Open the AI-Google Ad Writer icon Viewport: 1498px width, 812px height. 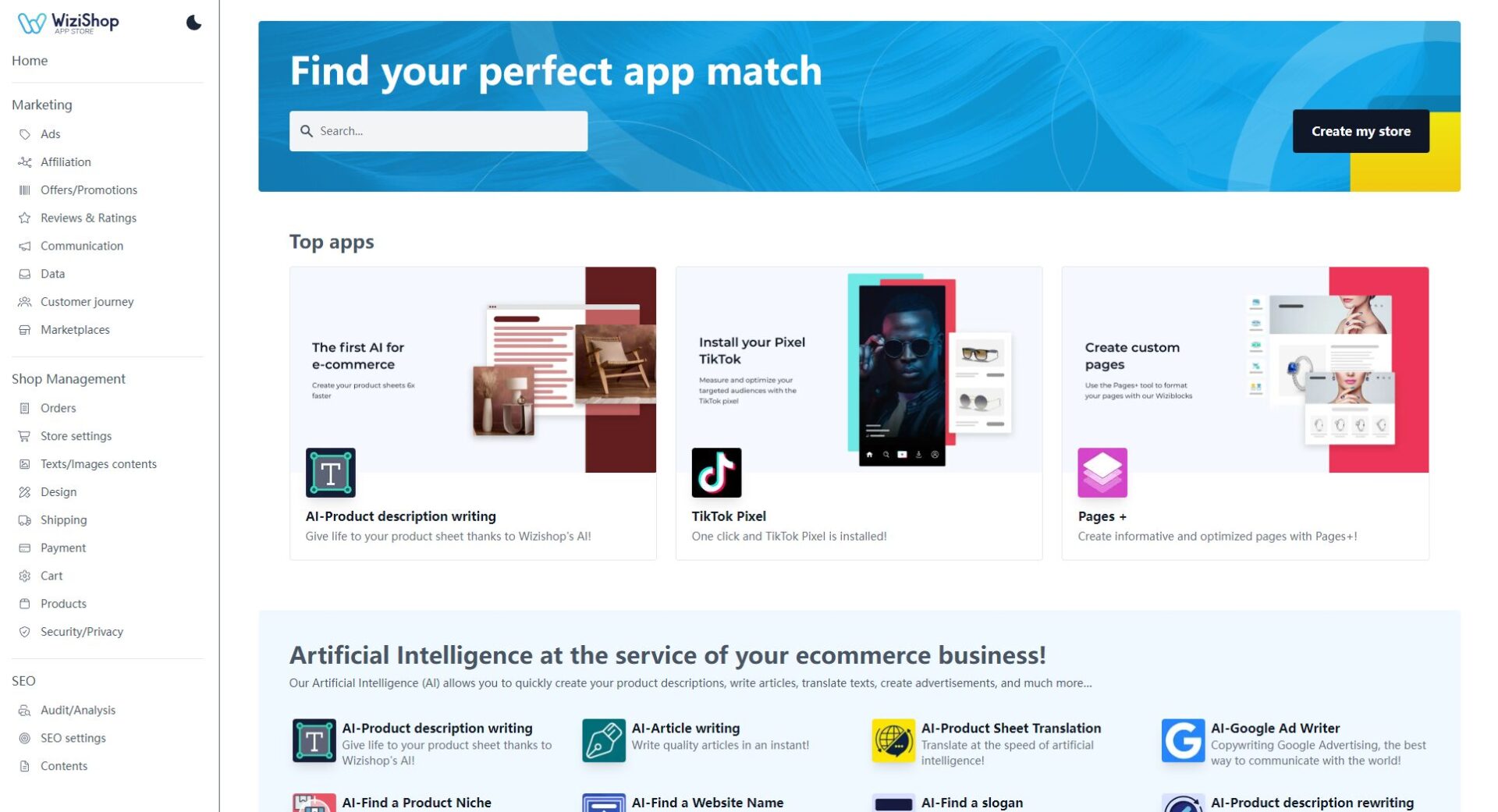1183,741
